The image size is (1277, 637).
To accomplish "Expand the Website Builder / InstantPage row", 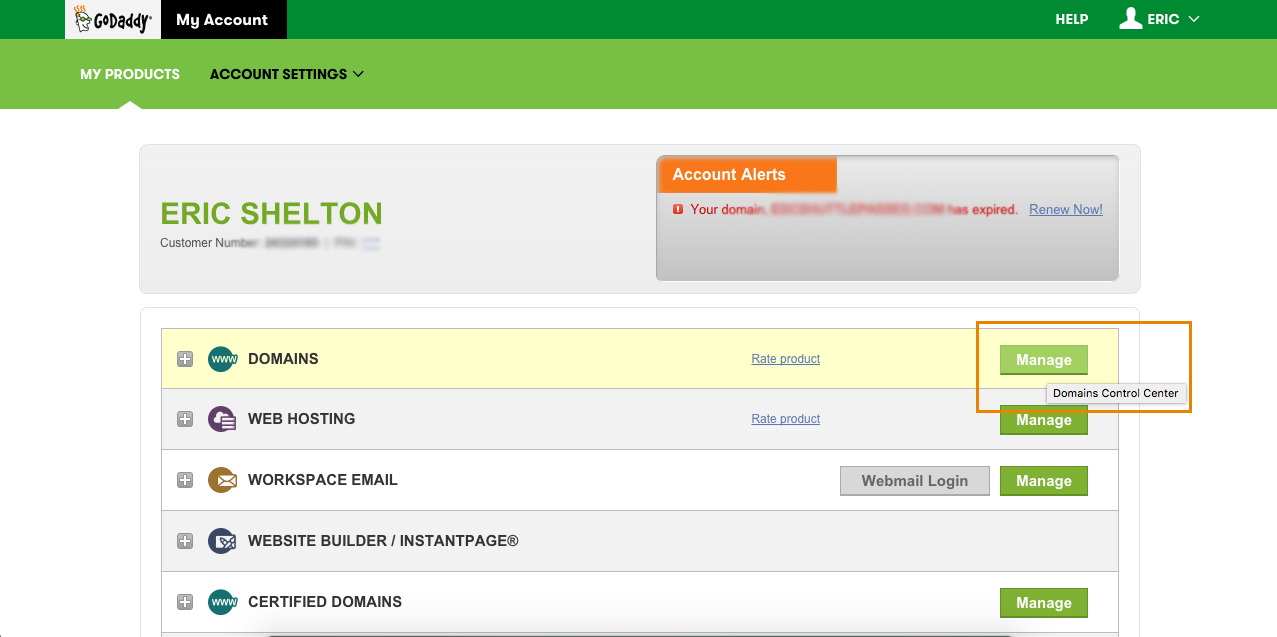I will point(185,541).
